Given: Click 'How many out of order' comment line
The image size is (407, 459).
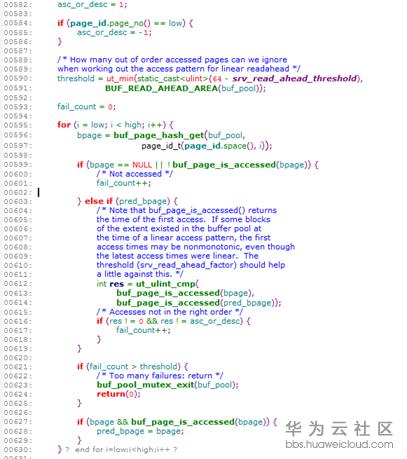Looking at the screenshot, I should pyautogui.click(x=172, y=60).
